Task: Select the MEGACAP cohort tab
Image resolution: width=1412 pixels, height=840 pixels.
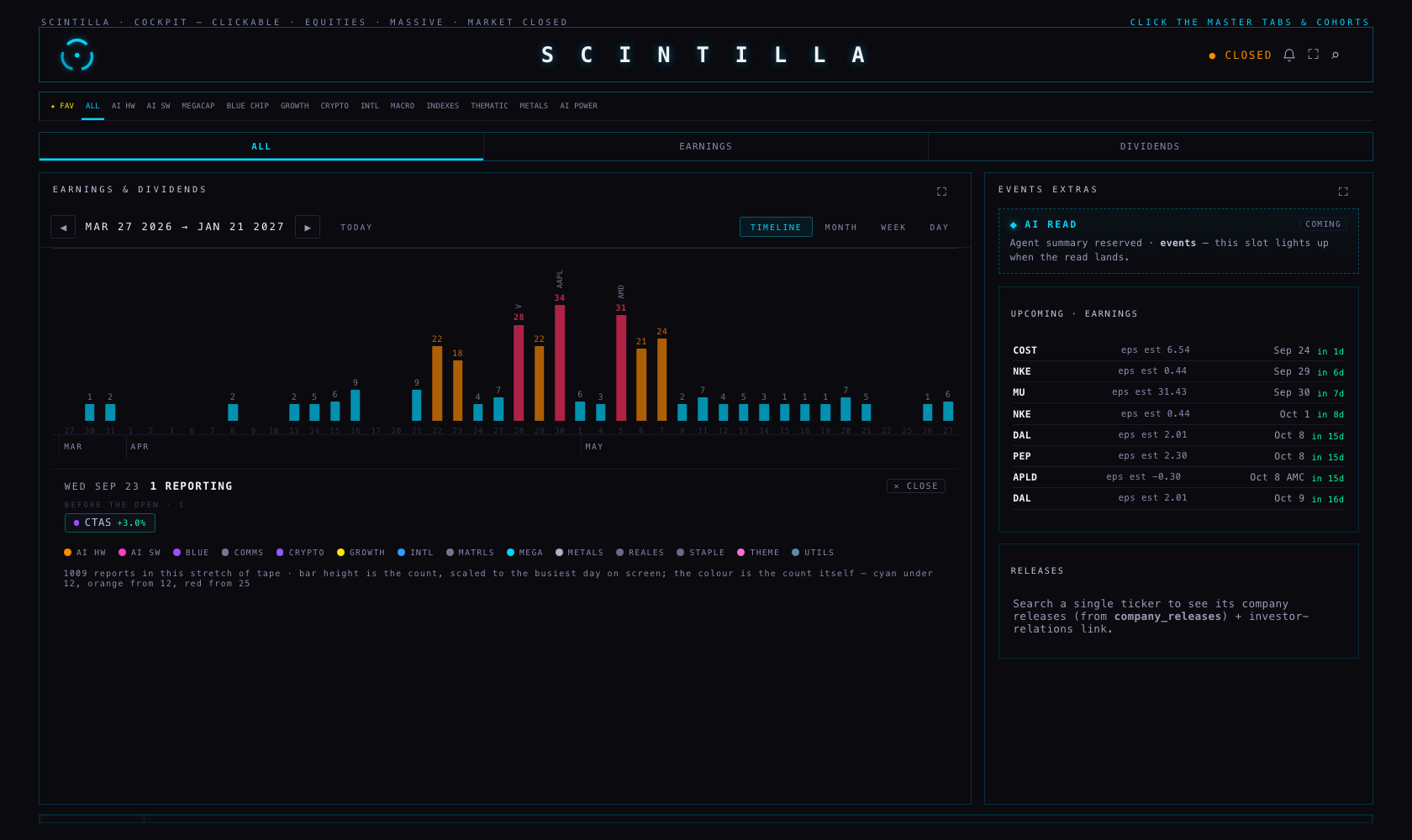Action: tap(198, 106)
